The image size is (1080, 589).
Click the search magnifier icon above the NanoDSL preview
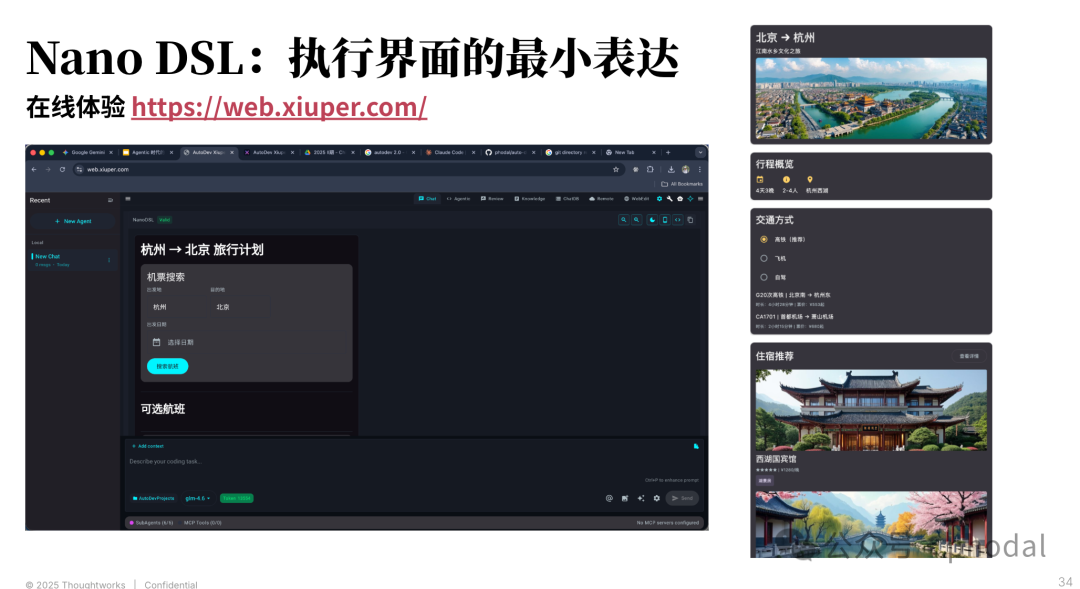coord(624,219)
